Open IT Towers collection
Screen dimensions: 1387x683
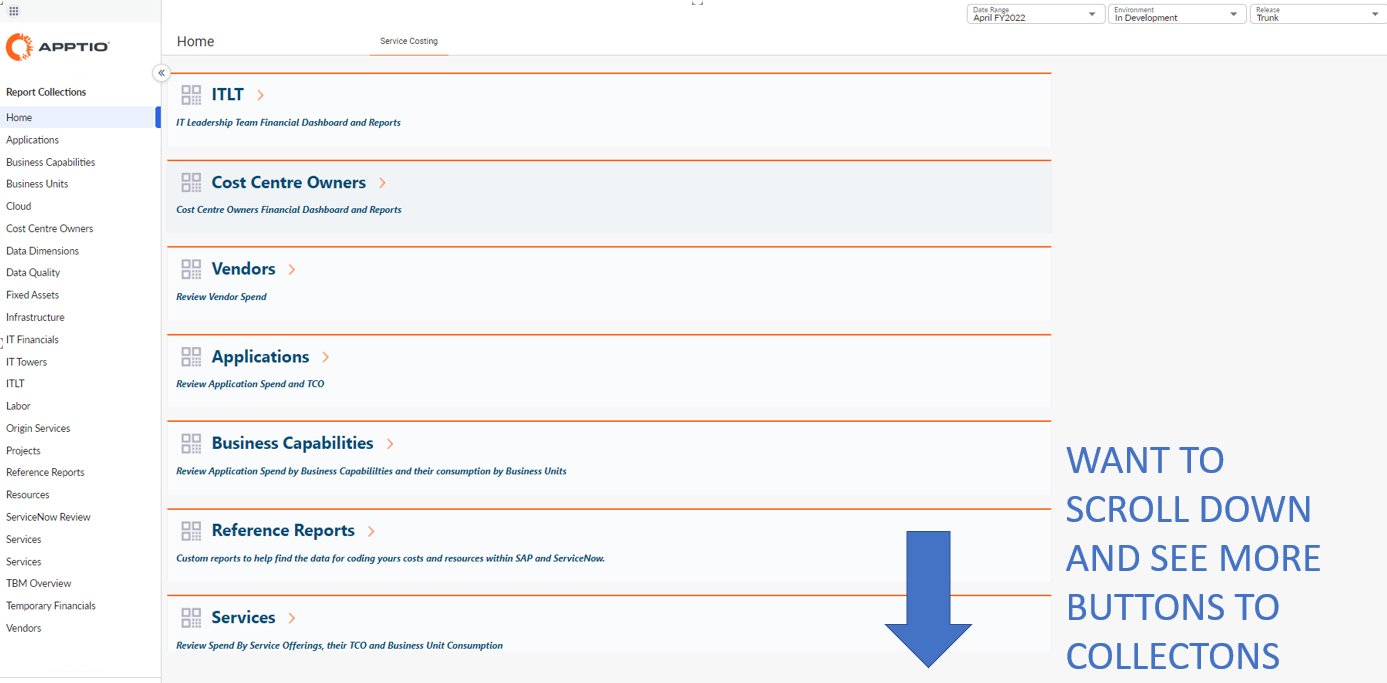coord(26,362)
